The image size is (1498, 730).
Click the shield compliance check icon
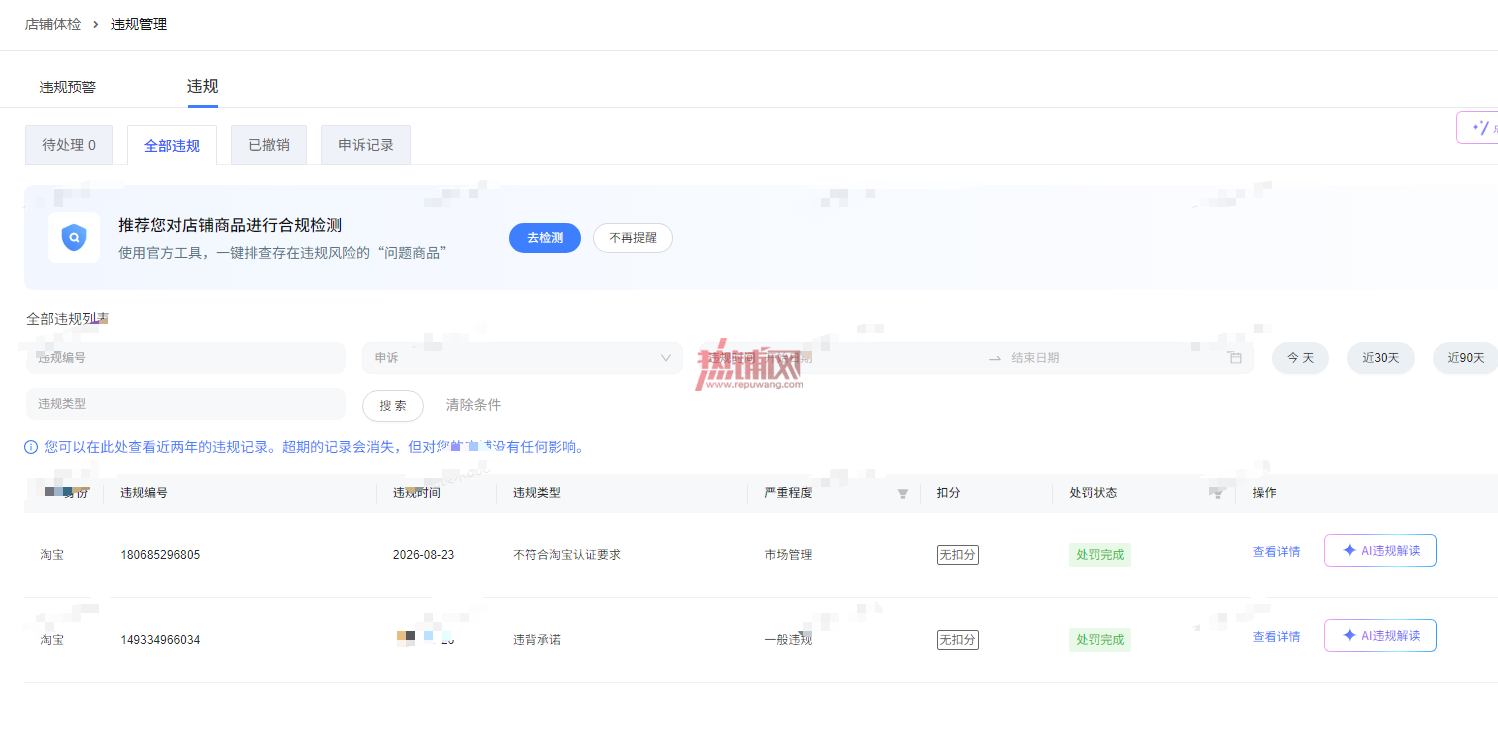point(74,237)
